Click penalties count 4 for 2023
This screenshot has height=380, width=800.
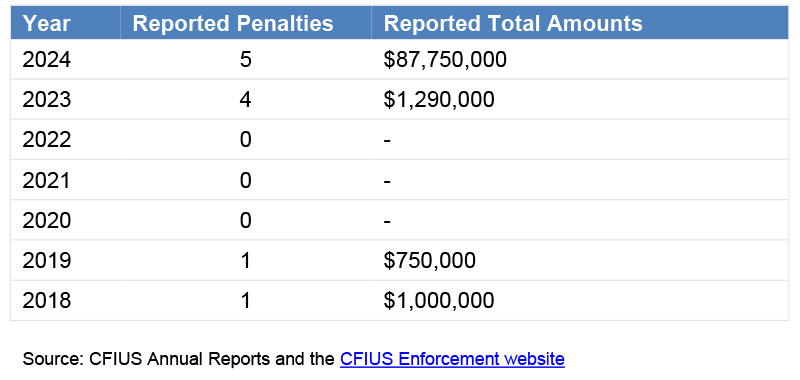point(246,99)
